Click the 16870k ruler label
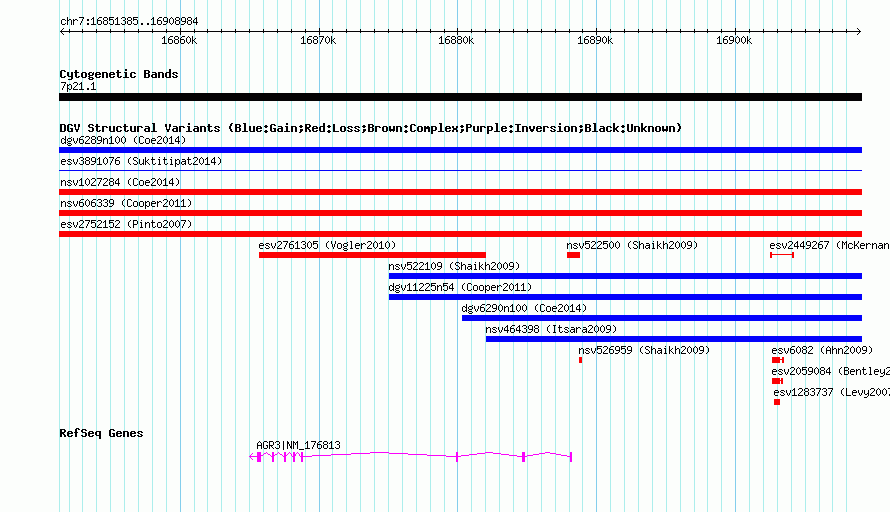This screenshot has width=890, height=512. pos(318,40)
